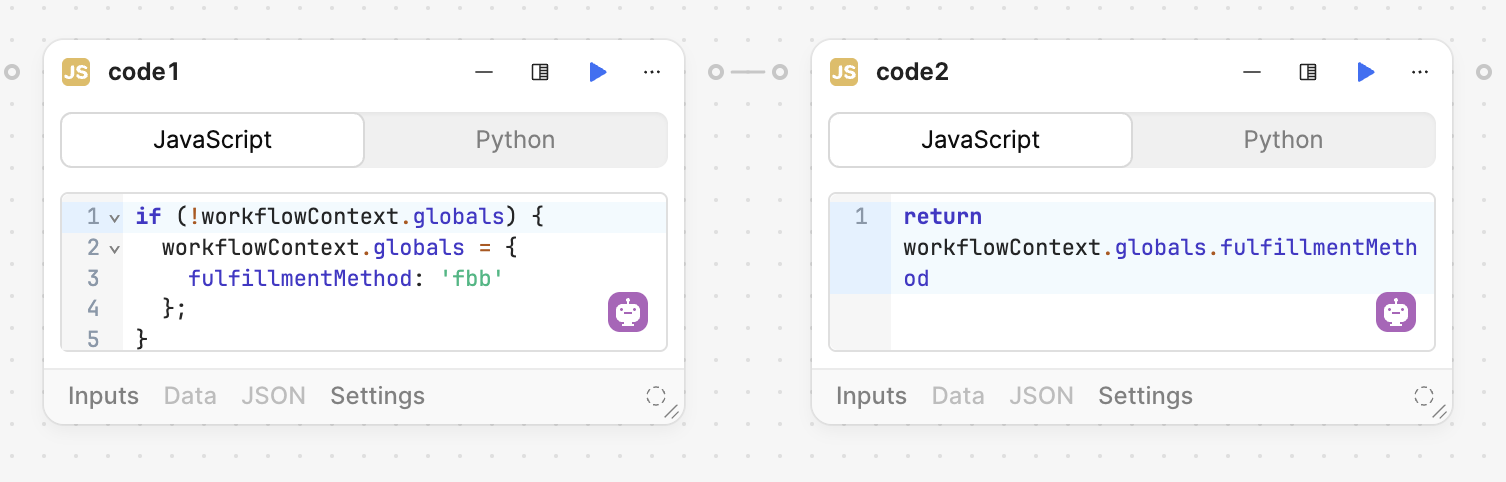Switch code2 language to Python

pyautogui.click(x=1283, y=140)
